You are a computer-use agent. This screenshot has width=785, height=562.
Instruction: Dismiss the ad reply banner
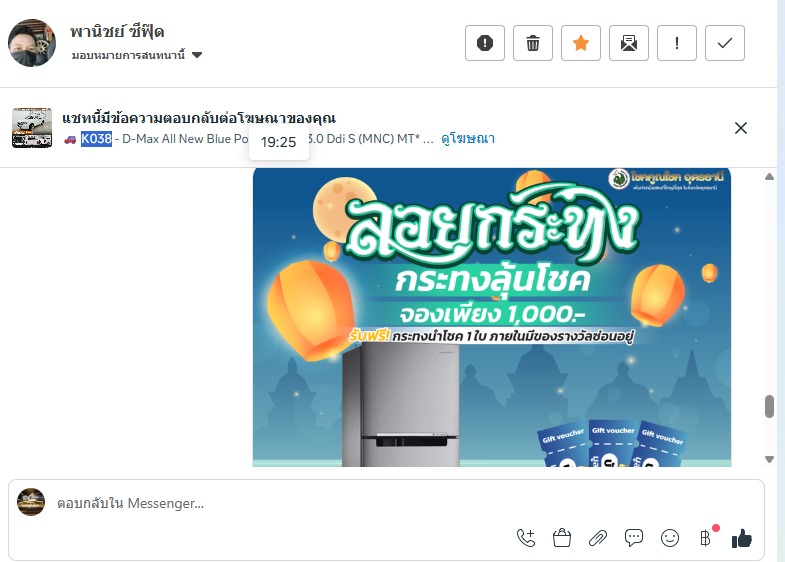coord(741,128)
